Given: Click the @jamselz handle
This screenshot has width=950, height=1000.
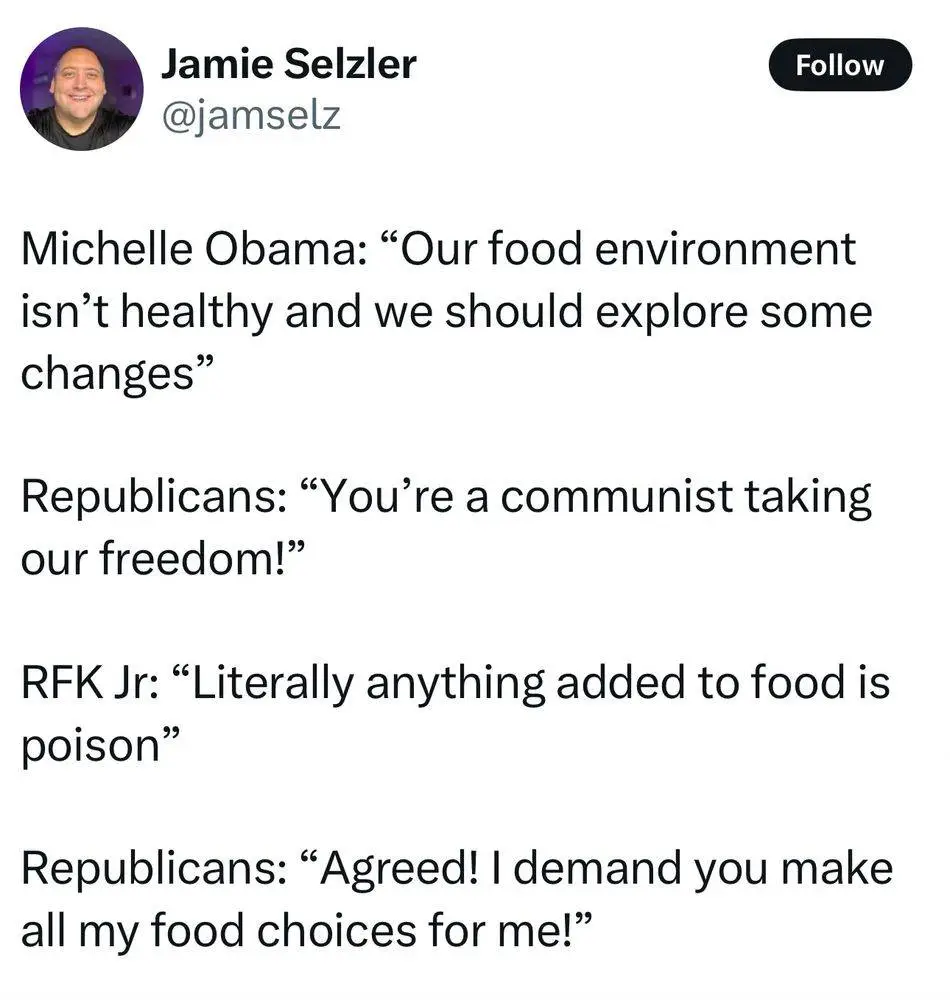Looking at the screenshot, I should tap(250, 115).
